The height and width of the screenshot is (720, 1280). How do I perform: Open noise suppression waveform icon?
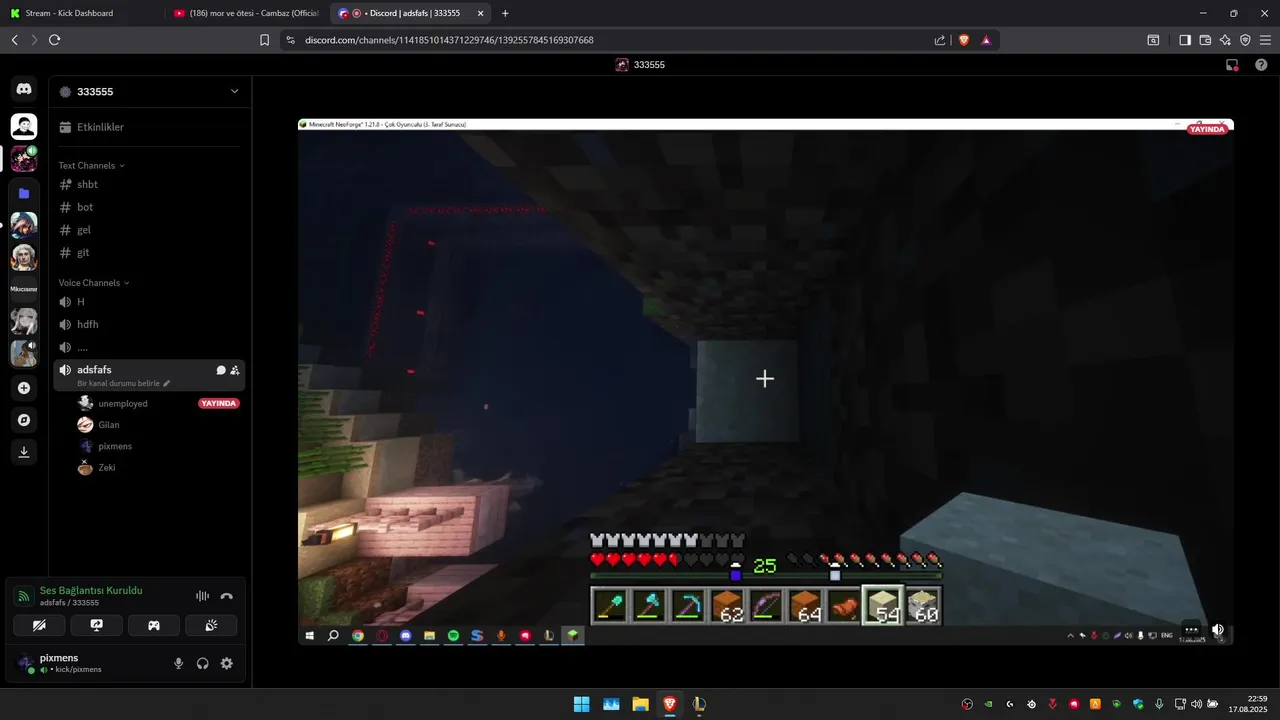pyautogui.click(x=202, y=596)
